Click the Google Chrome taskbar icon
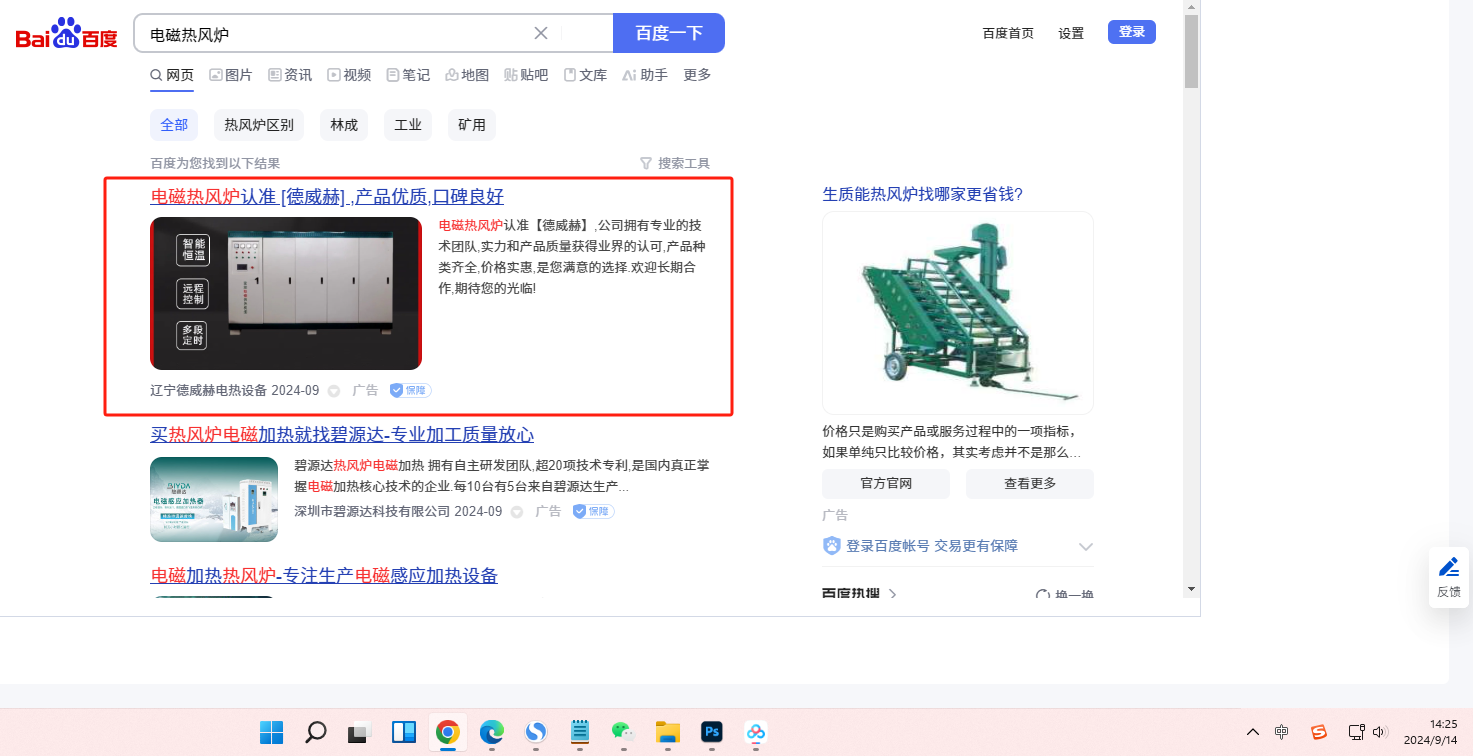This screenshot has width=1473, height=756. [x=447, y=732]
